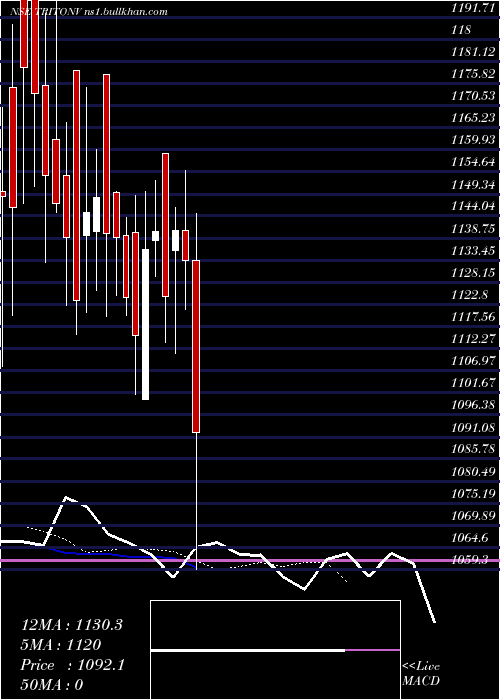
Task: Click the Live MACD label
Action: [x=421, y=674]
